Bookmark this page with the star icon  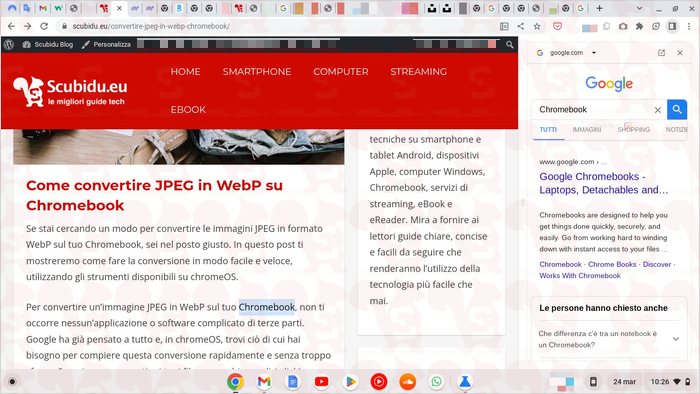click(537, 26)
